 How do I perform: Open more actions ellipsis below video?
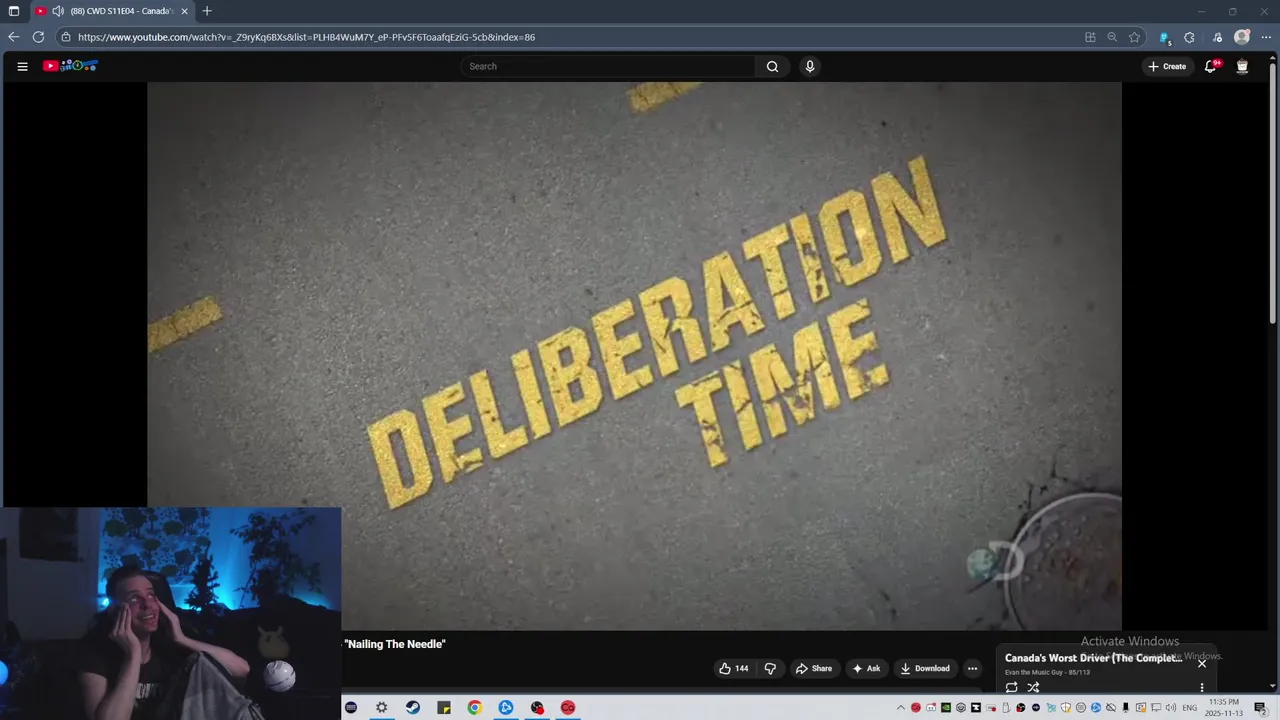pos(972,668)
